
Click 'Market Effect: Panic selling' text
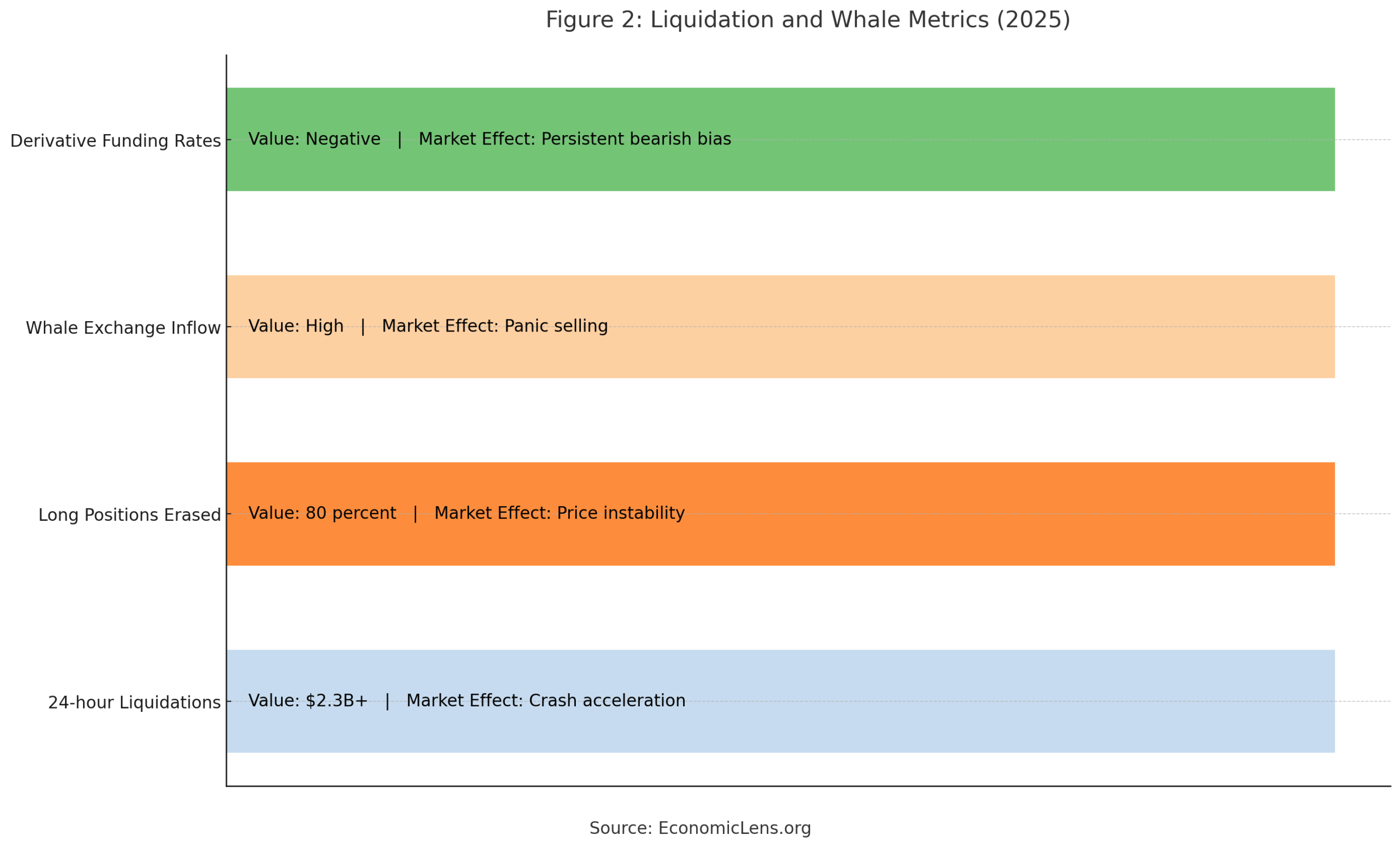(x=494, y=326)
